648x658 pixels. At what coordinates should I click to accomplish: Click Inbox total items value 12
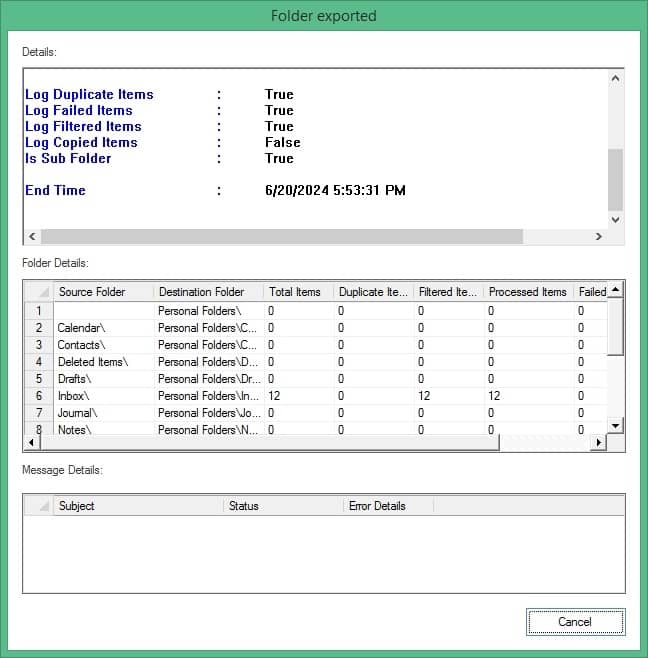(x=298, y=396)
